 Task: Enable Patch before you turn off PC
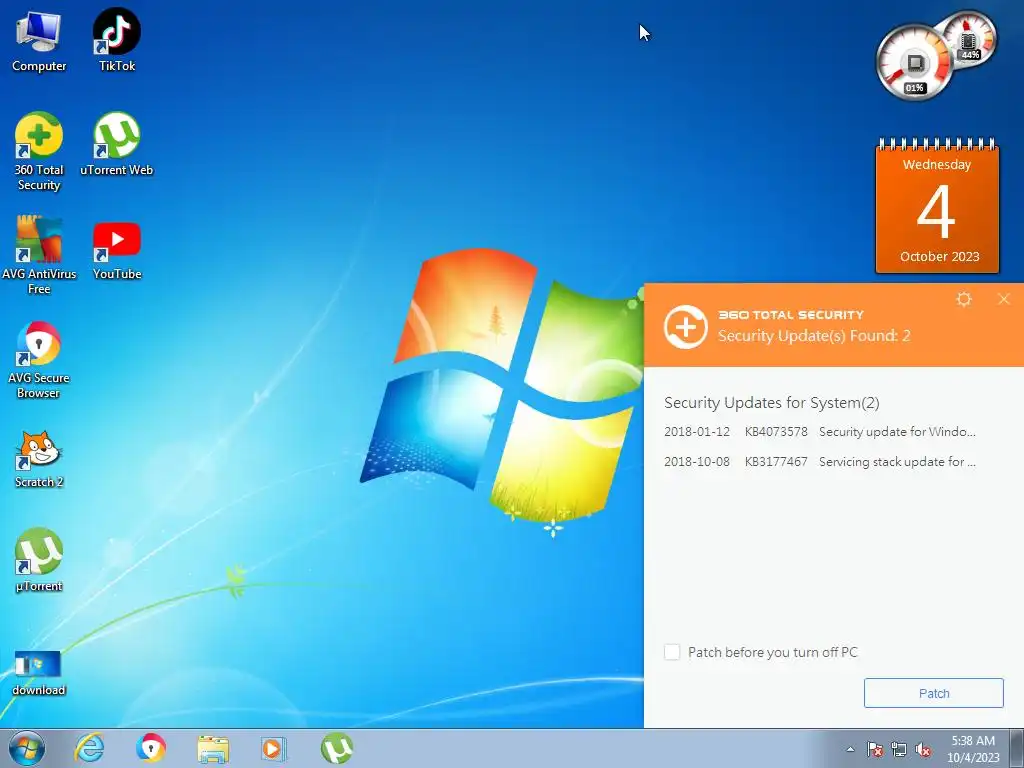672,652
